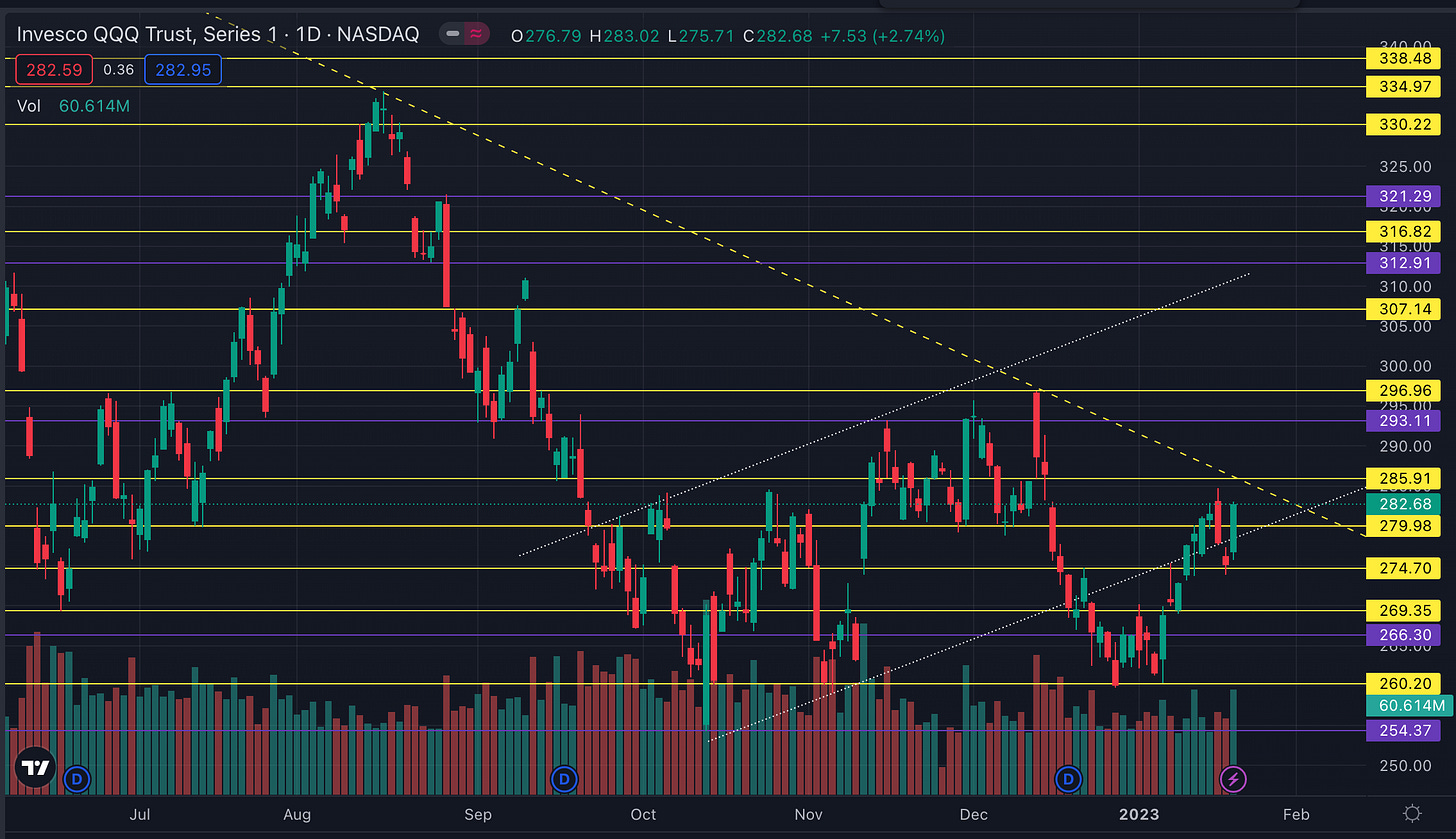The width and height of the screenshot is (1456, 839).
Task: Click the blue 282.95 buy price button
Action: coord(183,70)
